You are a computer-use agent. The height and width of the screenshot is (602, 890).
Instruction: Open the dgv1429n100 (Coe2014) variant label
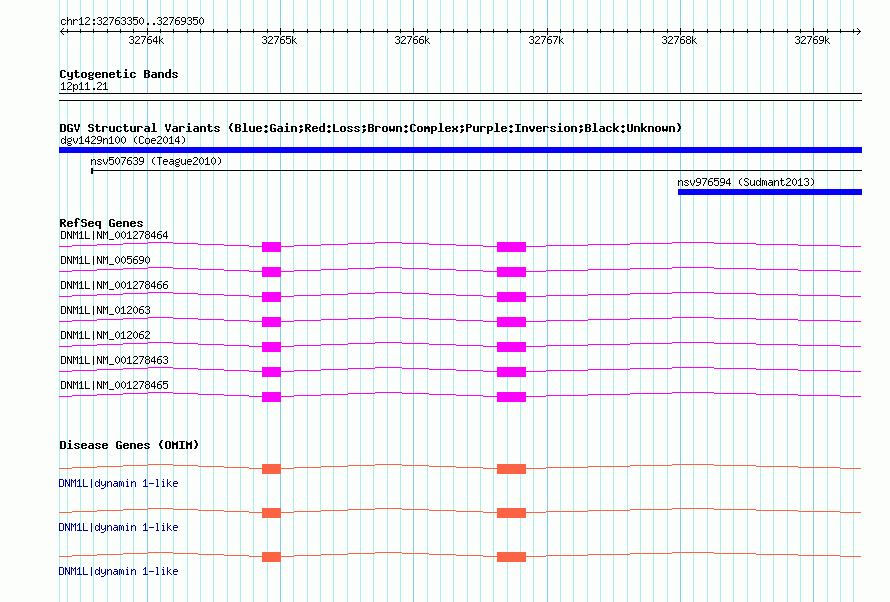point(123,140)
